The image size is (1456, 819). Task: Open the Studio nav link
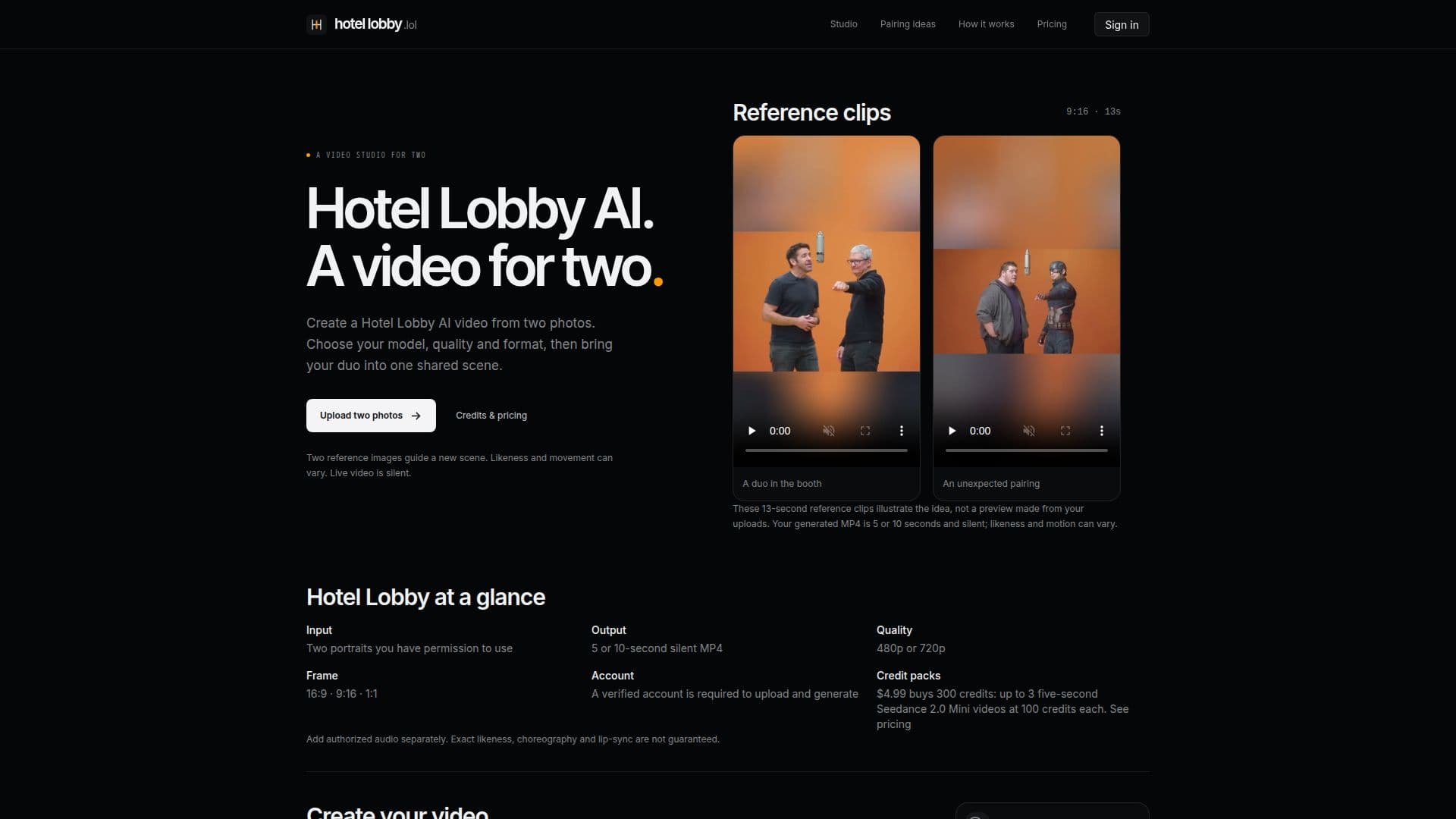(x=843, y=24)
